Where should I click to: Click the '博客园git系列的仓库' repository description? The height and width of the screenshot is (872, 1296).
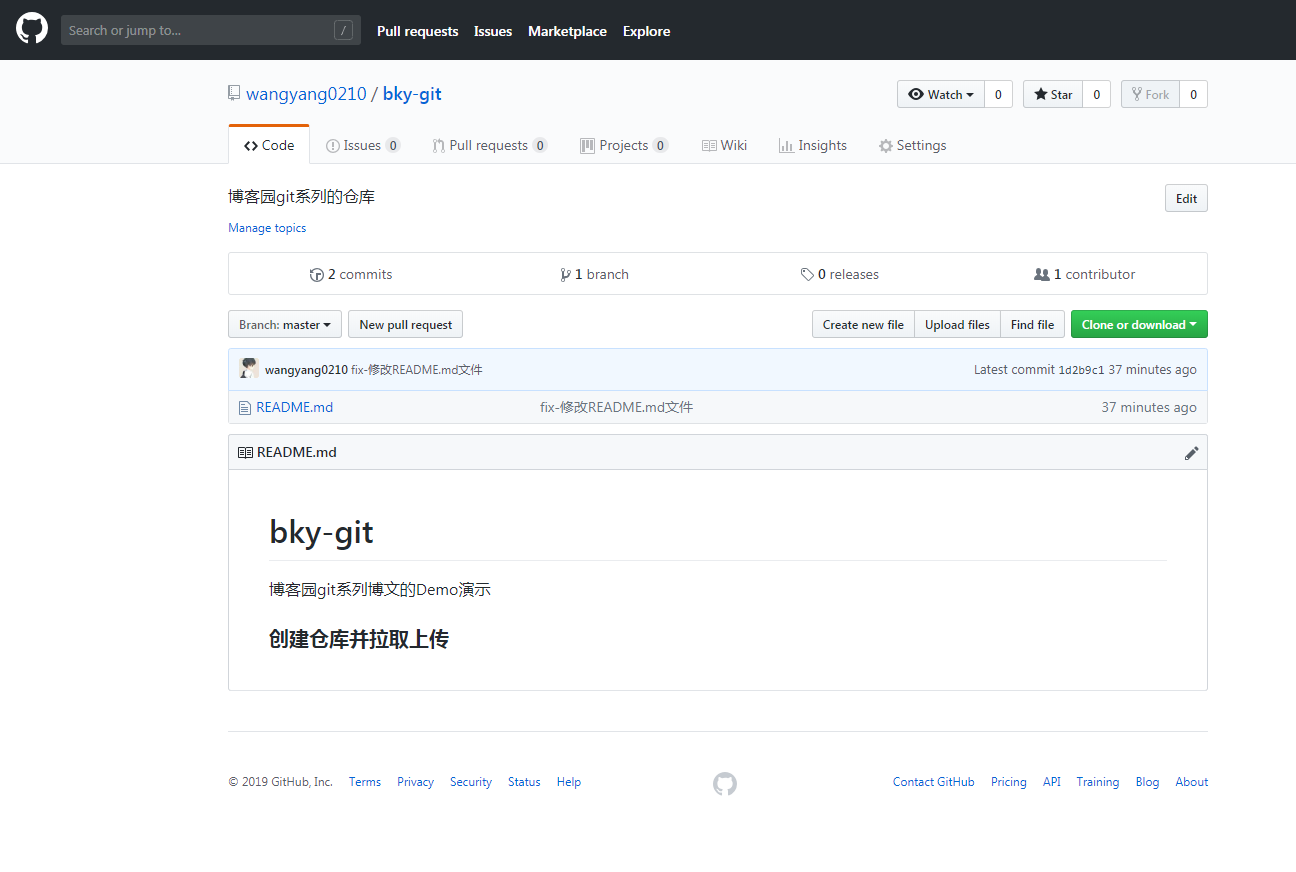coord(302,197)
